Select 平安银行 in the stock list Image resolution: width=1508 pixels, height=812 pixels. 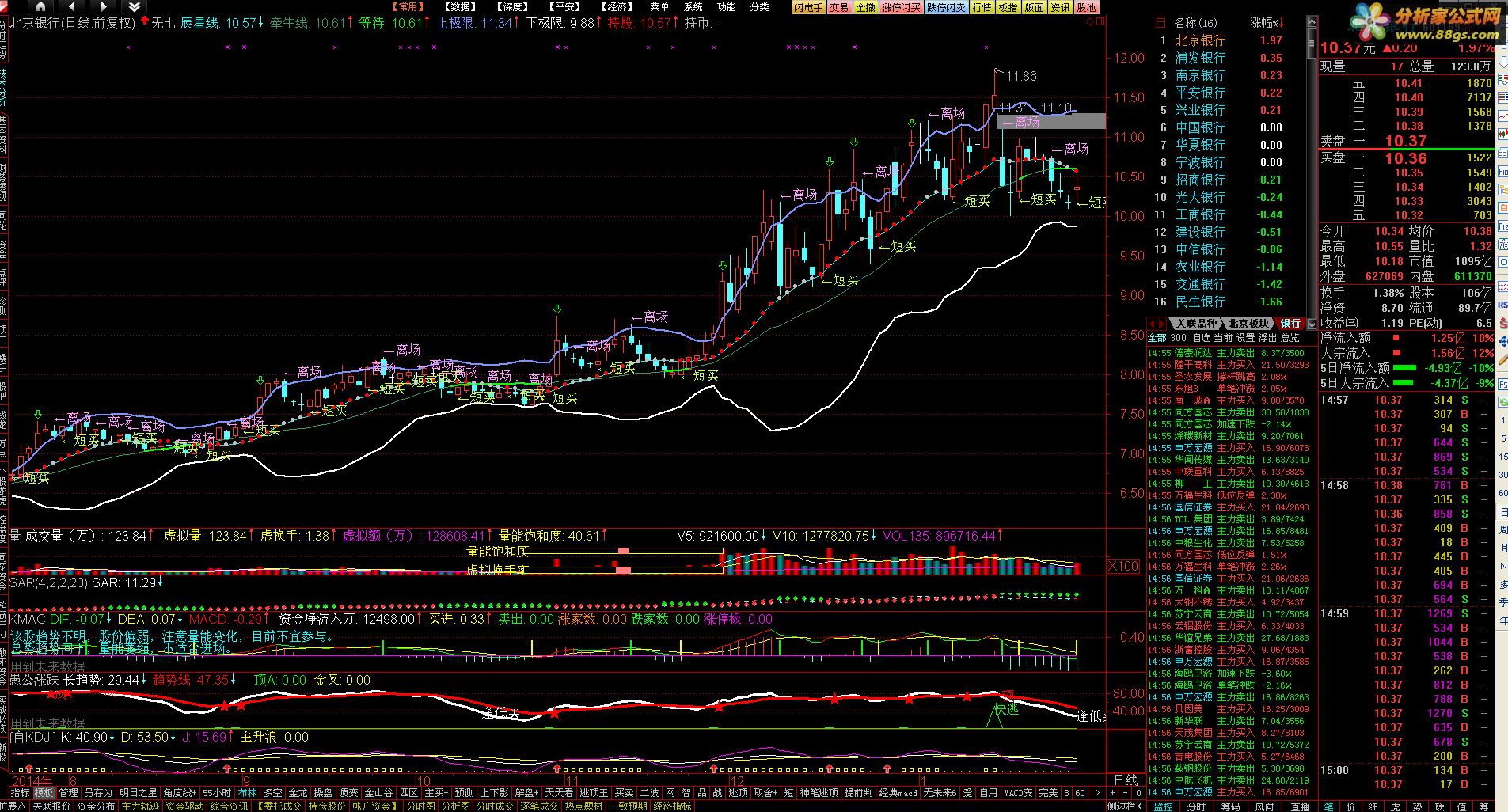pos(1199,93)
